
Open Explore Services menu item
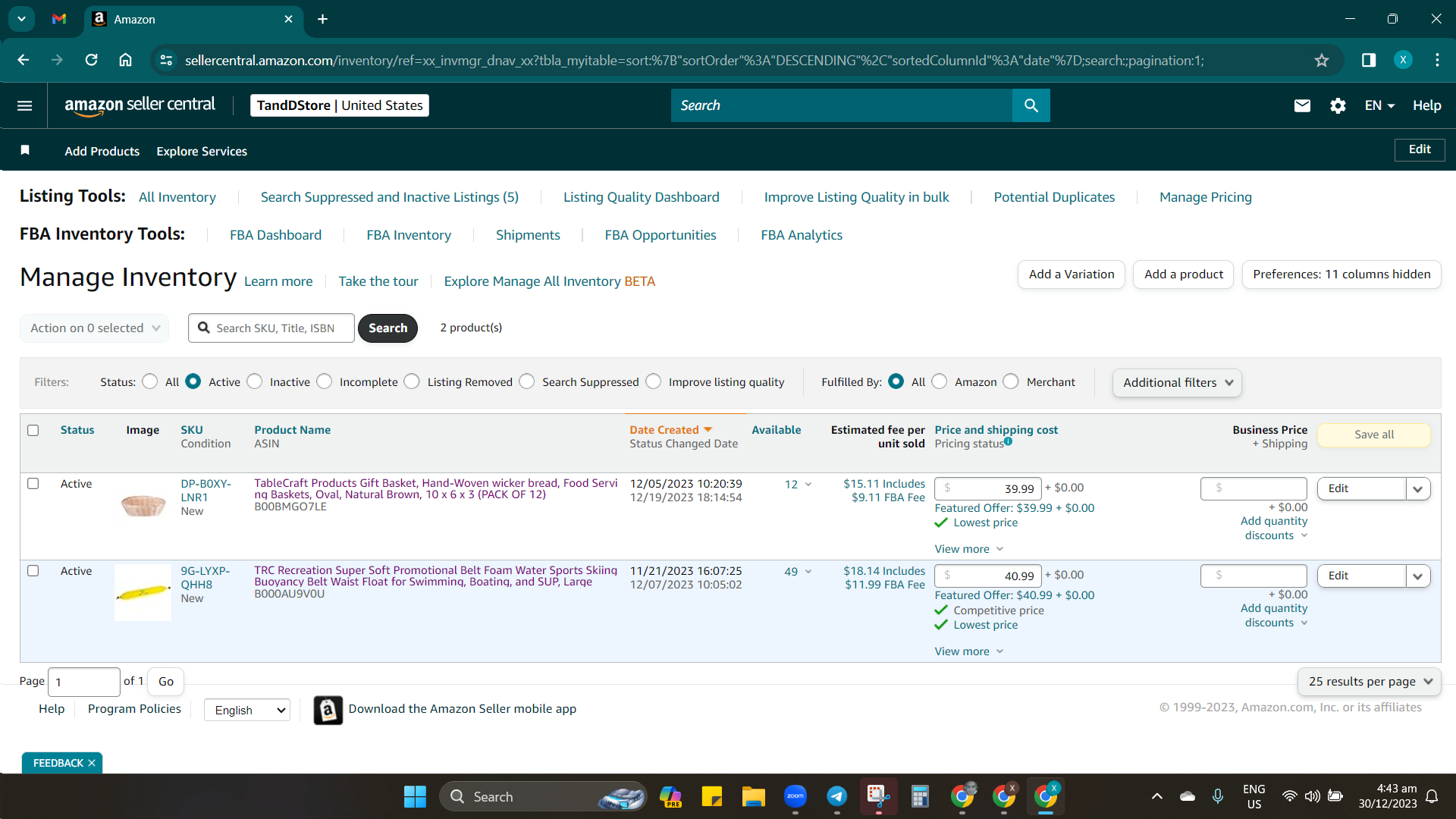click(x=202, y=151)
